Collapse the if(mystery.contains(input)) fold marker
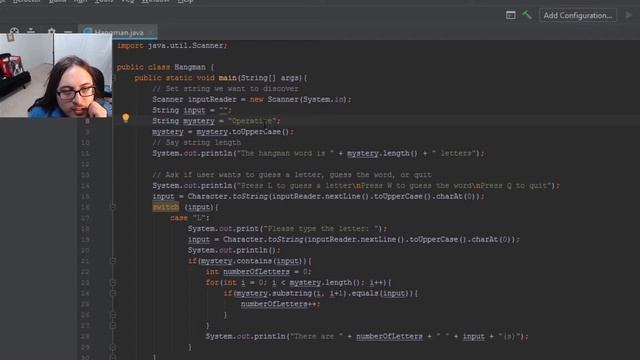 tap(113, 261)
